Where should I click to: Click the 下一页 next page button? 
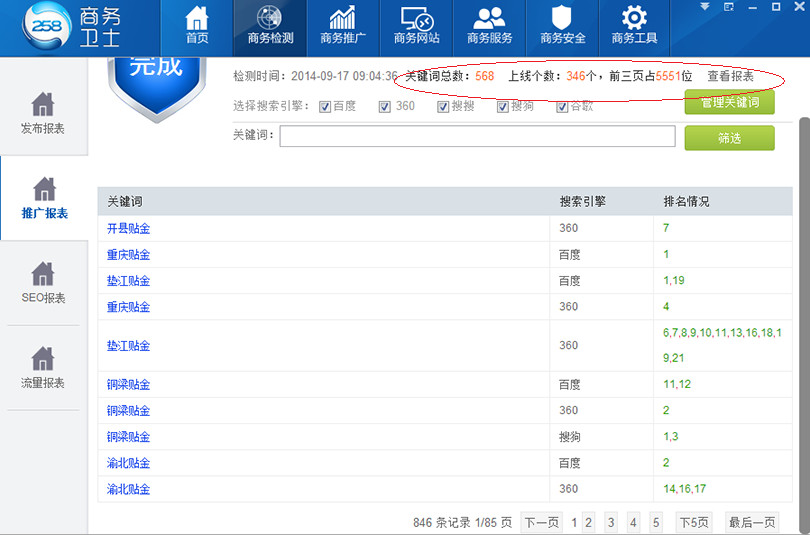[x=542, y=523]
